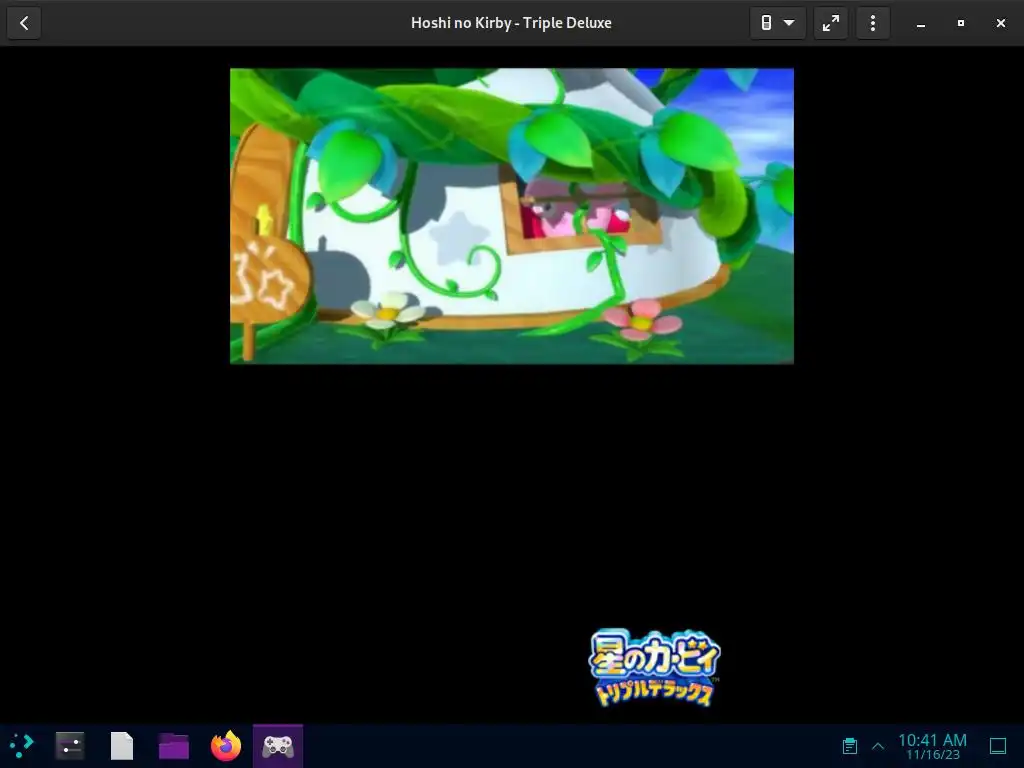Image resolution: width=1024 pixels, height=768 pixels.
Task: Open the clock showing 10:41 AM
Action: tap(933, 746)
